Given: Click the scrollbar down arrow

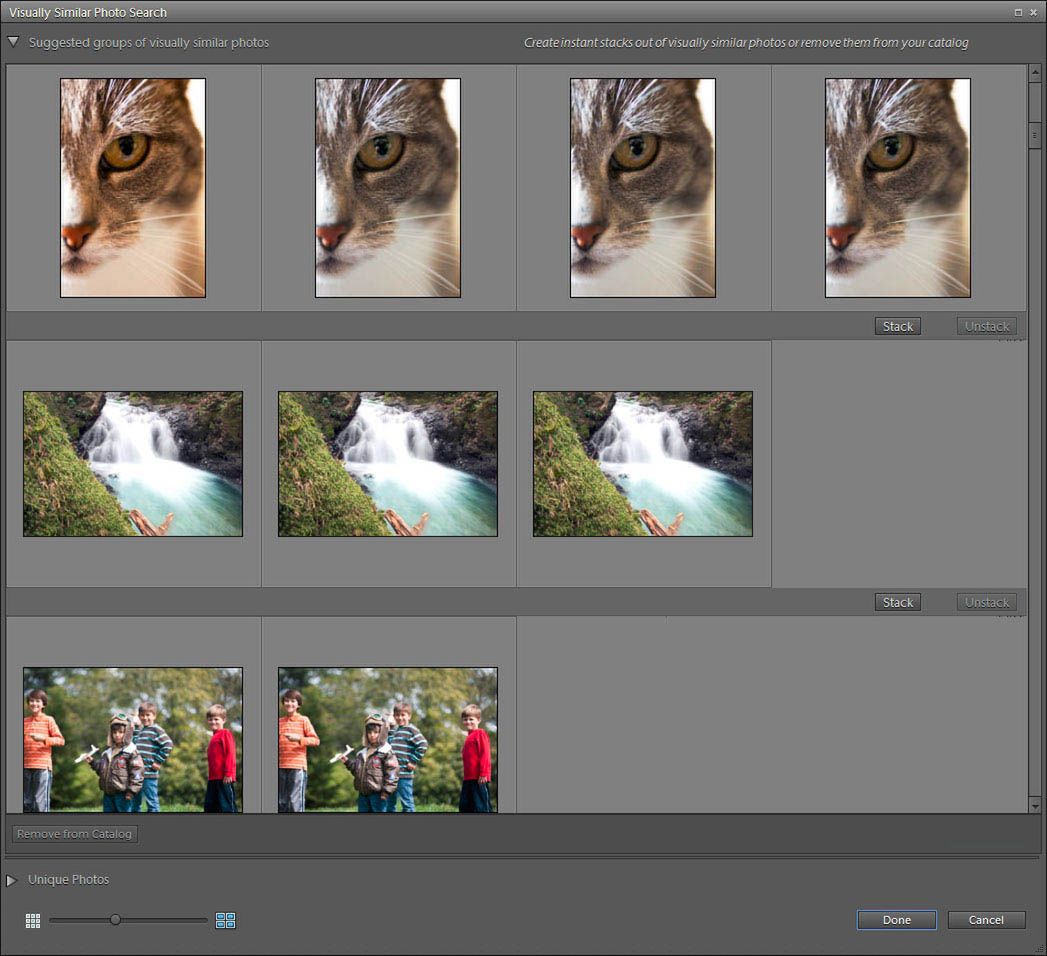Looking at the screenshot, I should [x=1034, y=806].
